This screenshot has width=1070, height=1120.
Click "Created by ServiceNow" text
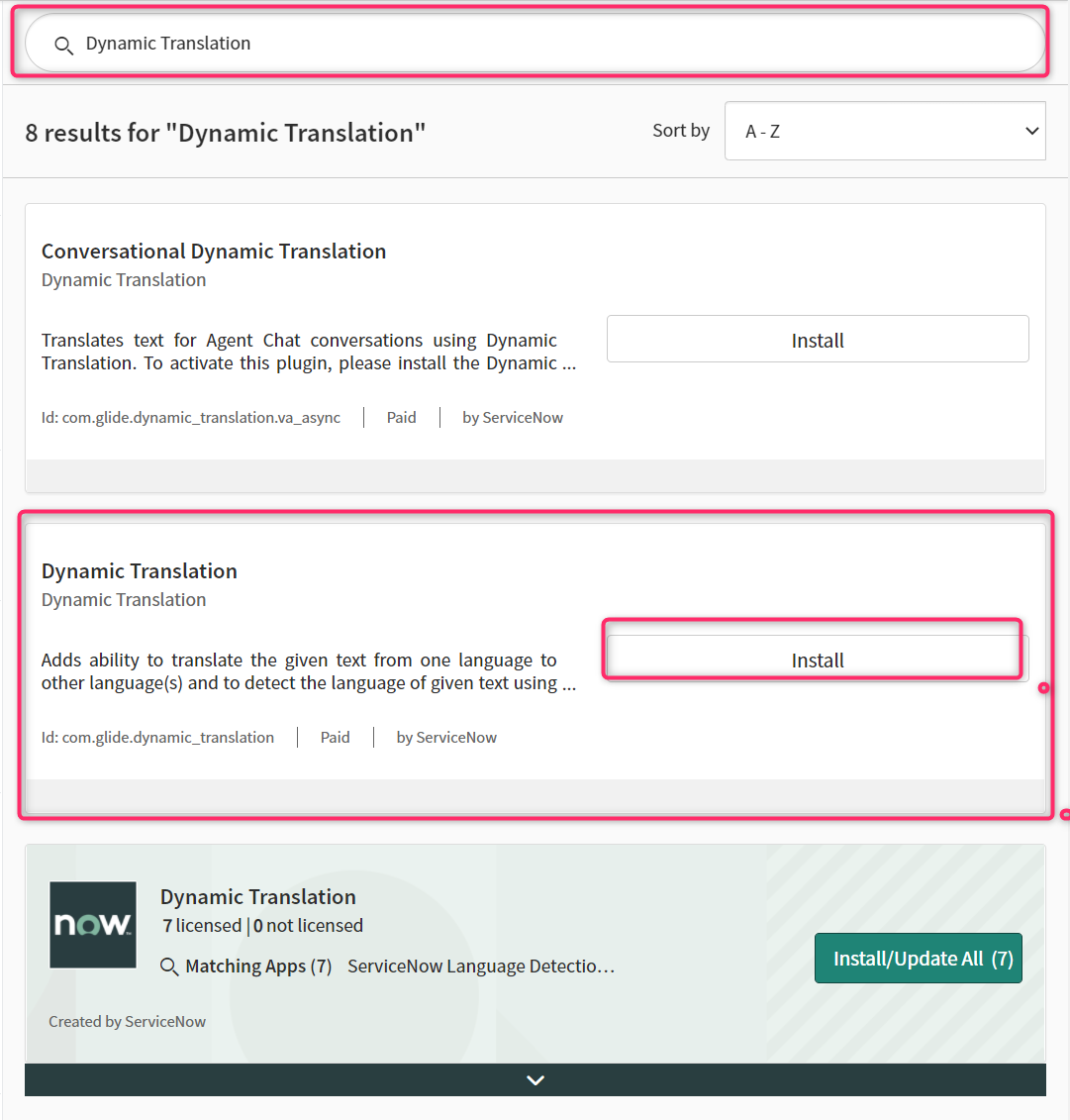point(127,1021)
